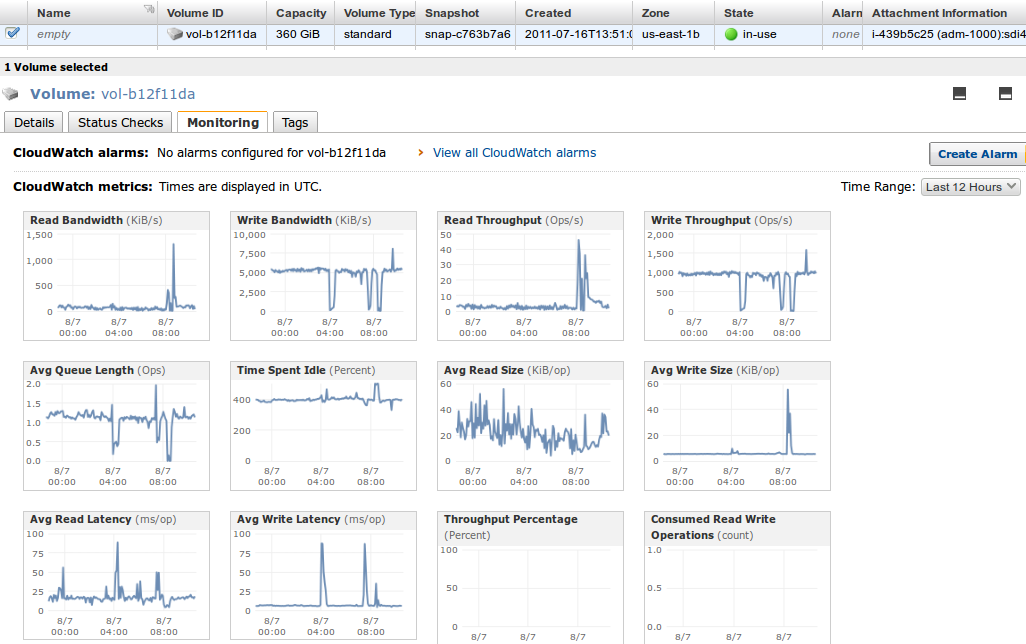
Task: Click the green in-use state indicator
Action: coord(731,34)
